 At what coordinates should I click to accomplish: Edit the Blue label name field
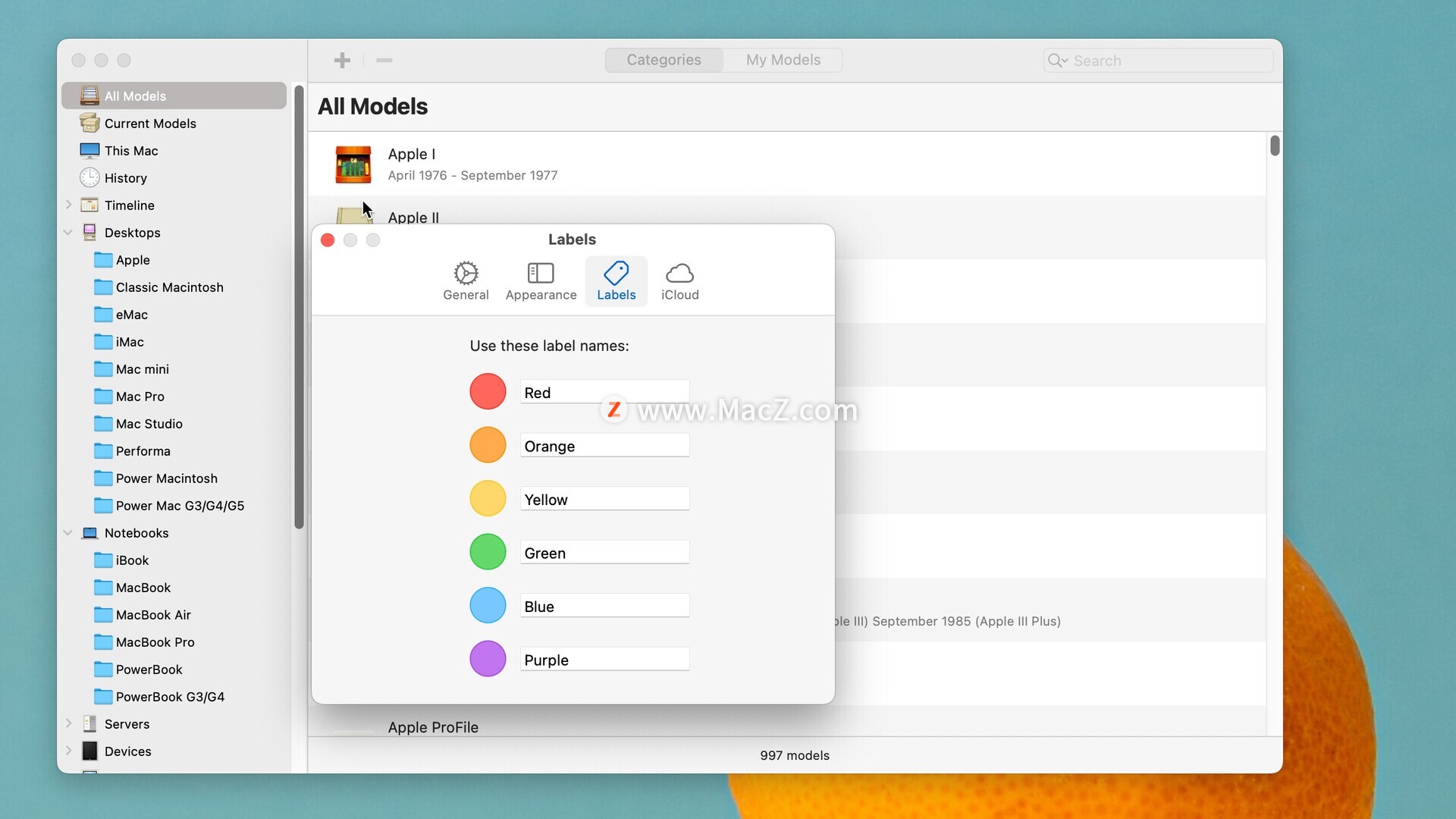coord(604,606)
